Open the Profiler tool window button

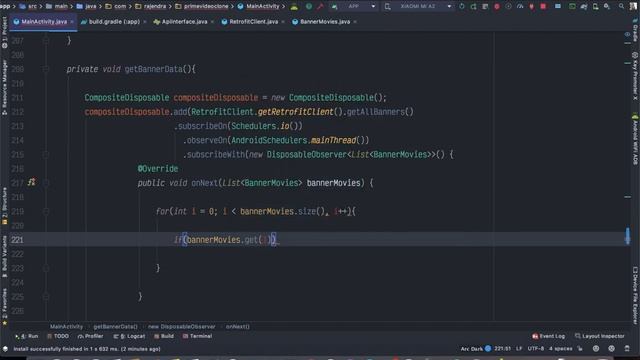tap(90, 336)
